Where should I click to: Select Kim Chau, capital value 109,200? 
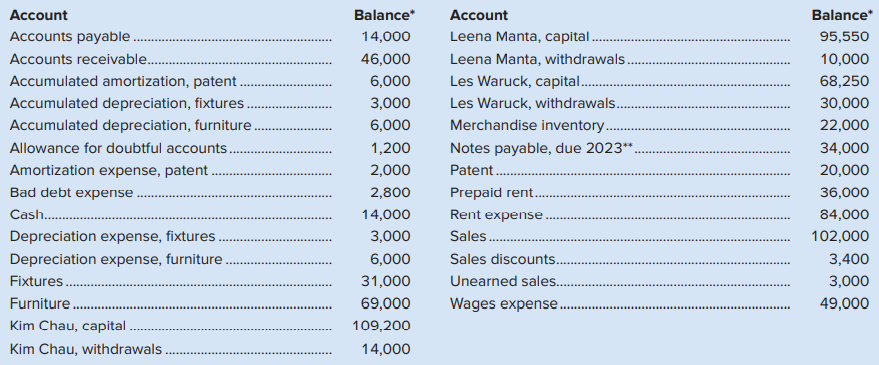click(381, 326)
